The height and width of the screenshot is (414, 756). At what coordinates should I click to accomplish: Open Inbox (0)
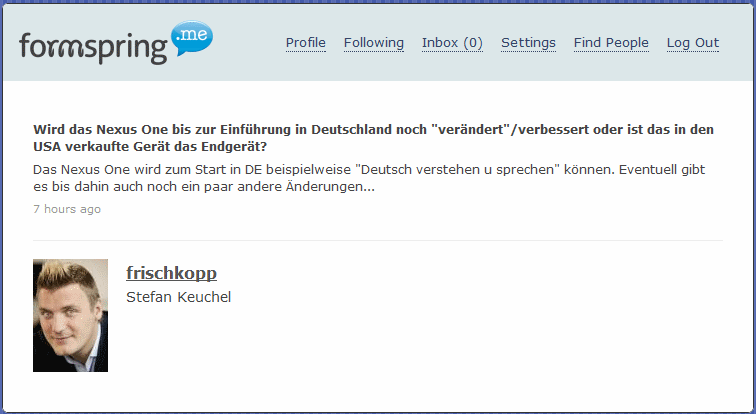pyautogui.click(x=452, y=43)
